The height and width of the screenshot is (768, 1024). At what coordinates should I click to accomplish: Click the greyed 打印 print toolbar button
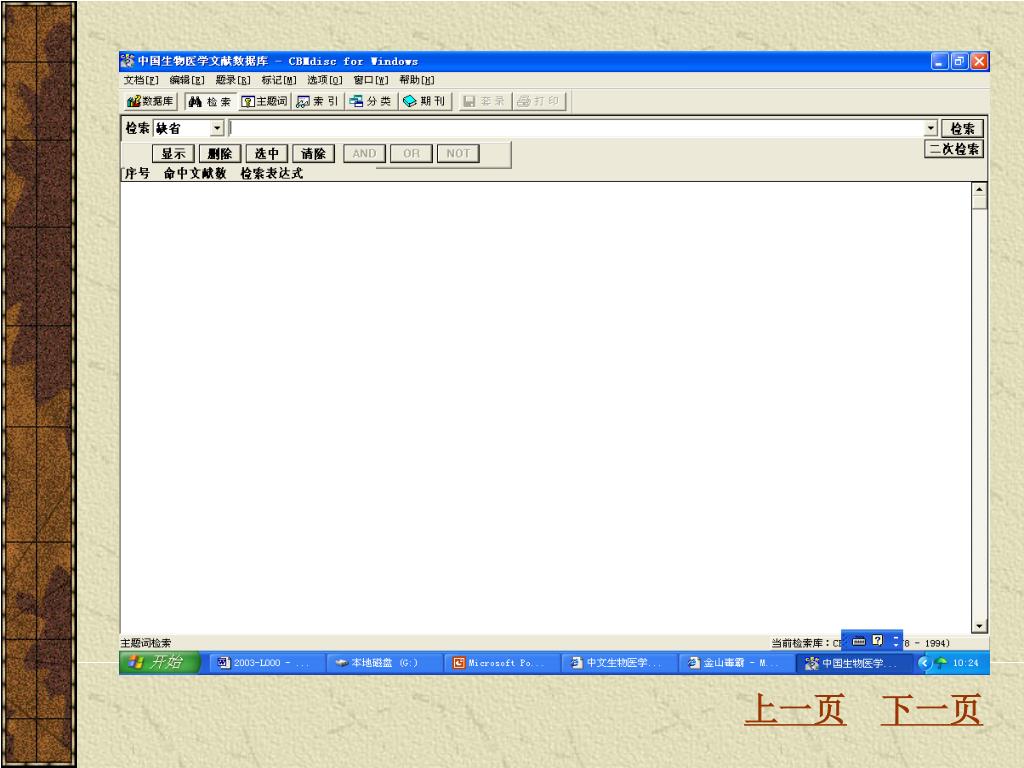[539, 101]
